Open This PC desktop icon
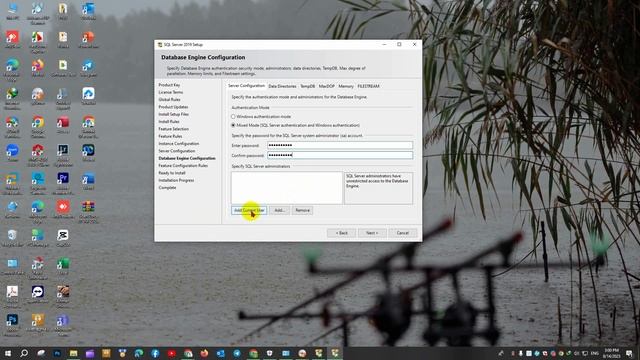The image size is (640, 360). tap(12, 11)
